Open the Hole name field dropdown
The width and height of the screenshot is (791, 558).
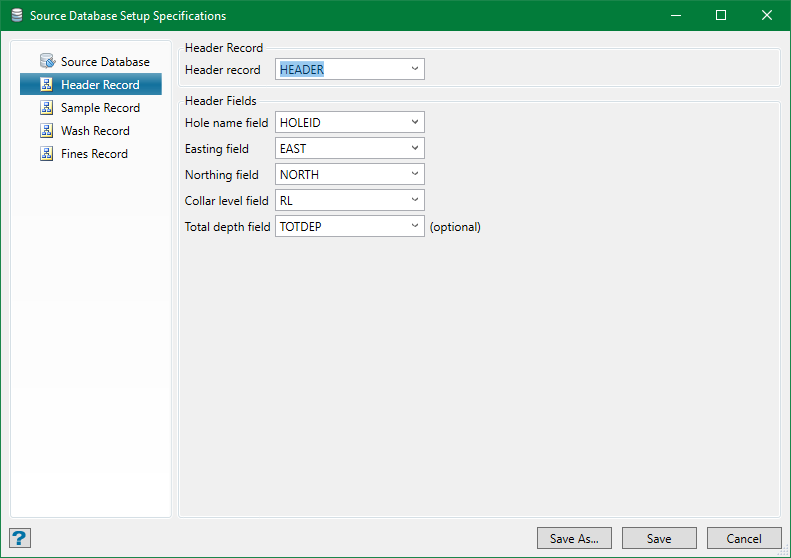(414, 123)
